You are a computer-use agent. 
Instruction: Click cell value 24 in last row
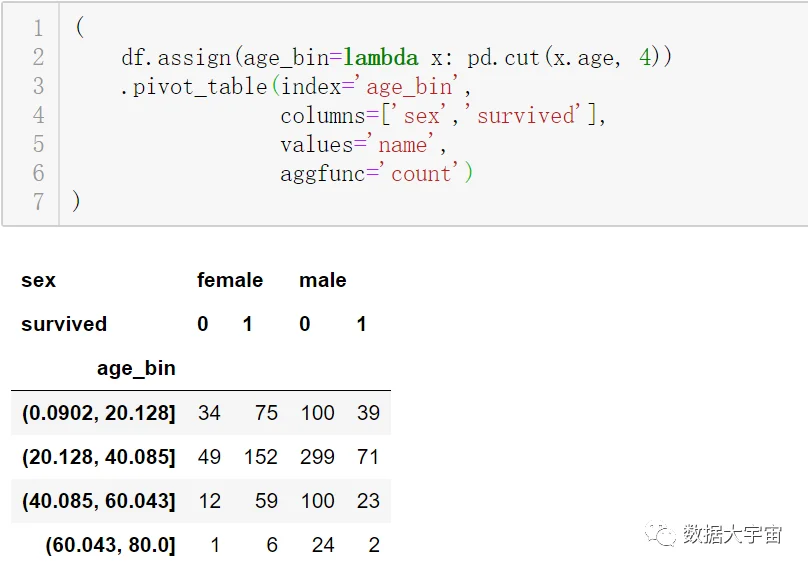tap(323, 545)
